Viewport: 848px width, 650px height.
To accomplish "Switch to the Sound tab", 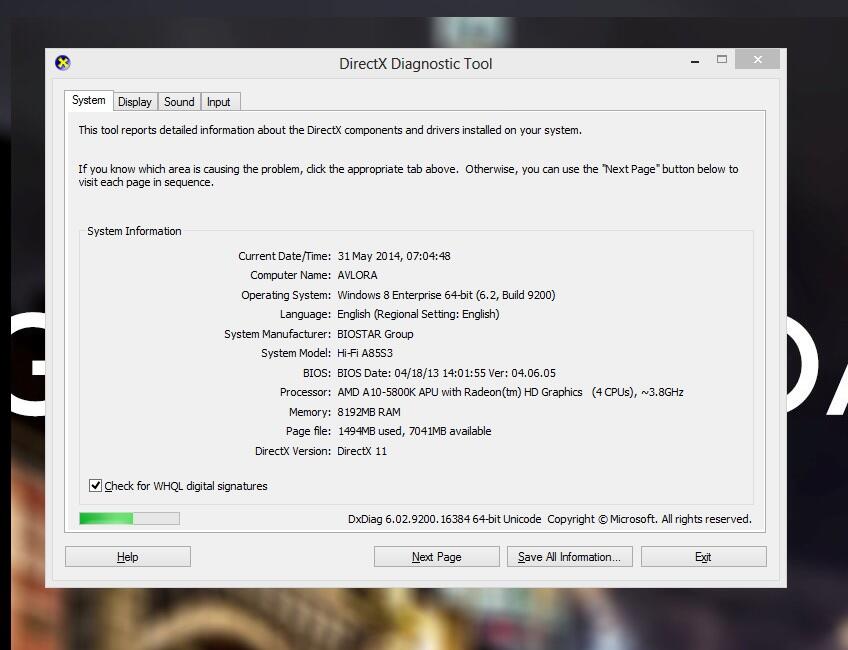I will tap(179, 102).
